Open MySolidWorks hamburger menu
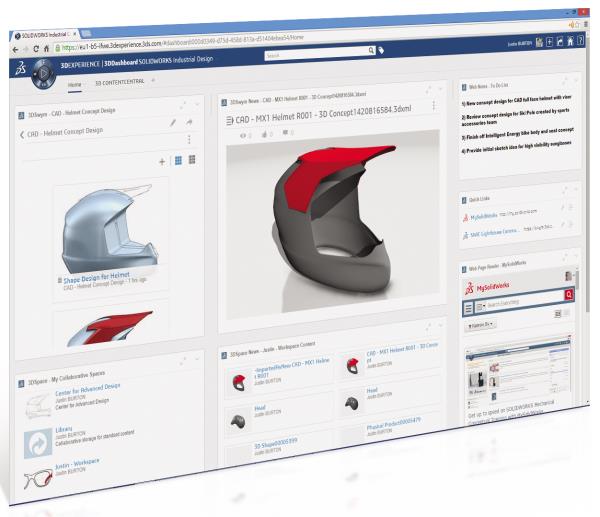Image resolution: width=600 pixels, height=517 pixels. [468, 308]
